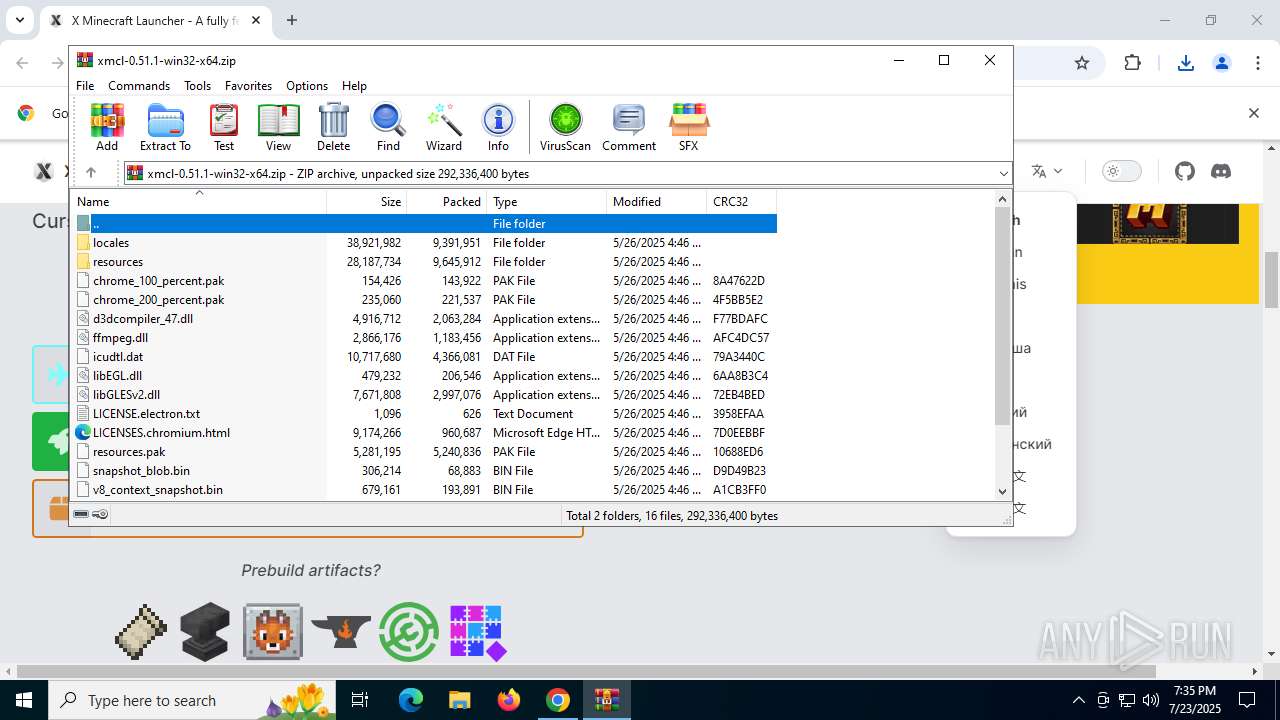The height and width of the screenshot is (720, 1280).
Task: Sort by Size column header
Action: (x=366, y=202)
